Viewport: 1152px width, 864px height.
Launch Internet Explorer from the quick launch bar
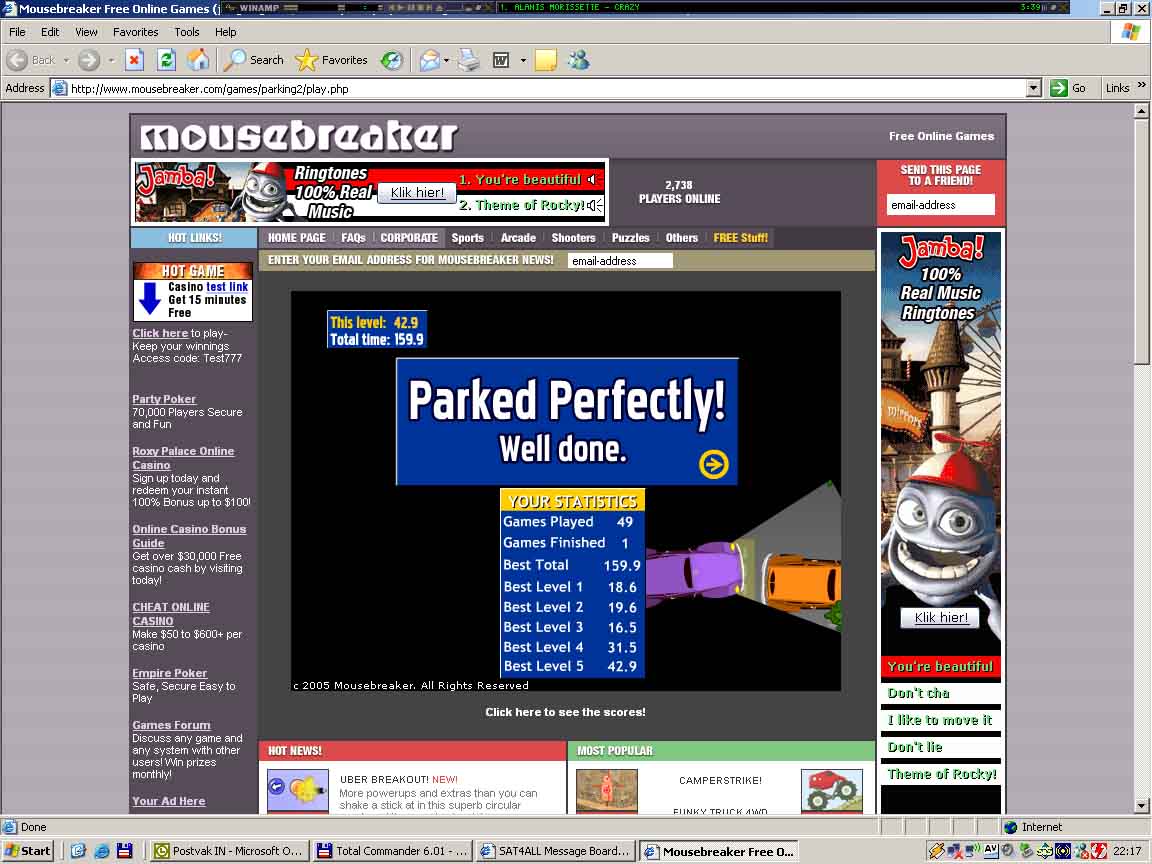[101, 851]
